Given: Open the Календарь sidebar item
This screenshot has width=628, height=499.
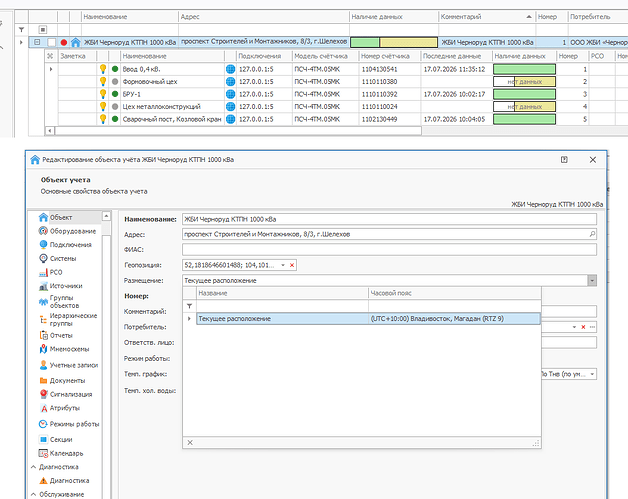Looking at the screenshot, I should coord(61,453).
